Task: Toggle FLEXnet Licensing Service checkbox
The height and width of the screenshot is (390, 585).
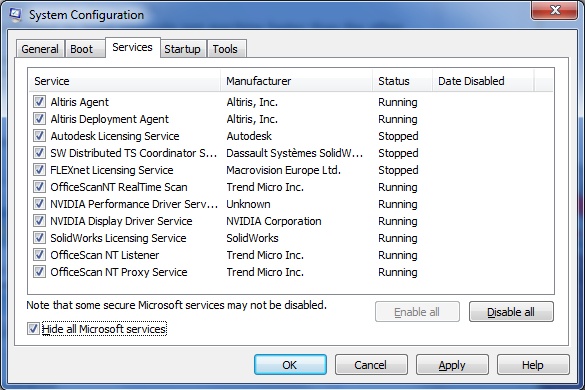Action: [39, 169]
